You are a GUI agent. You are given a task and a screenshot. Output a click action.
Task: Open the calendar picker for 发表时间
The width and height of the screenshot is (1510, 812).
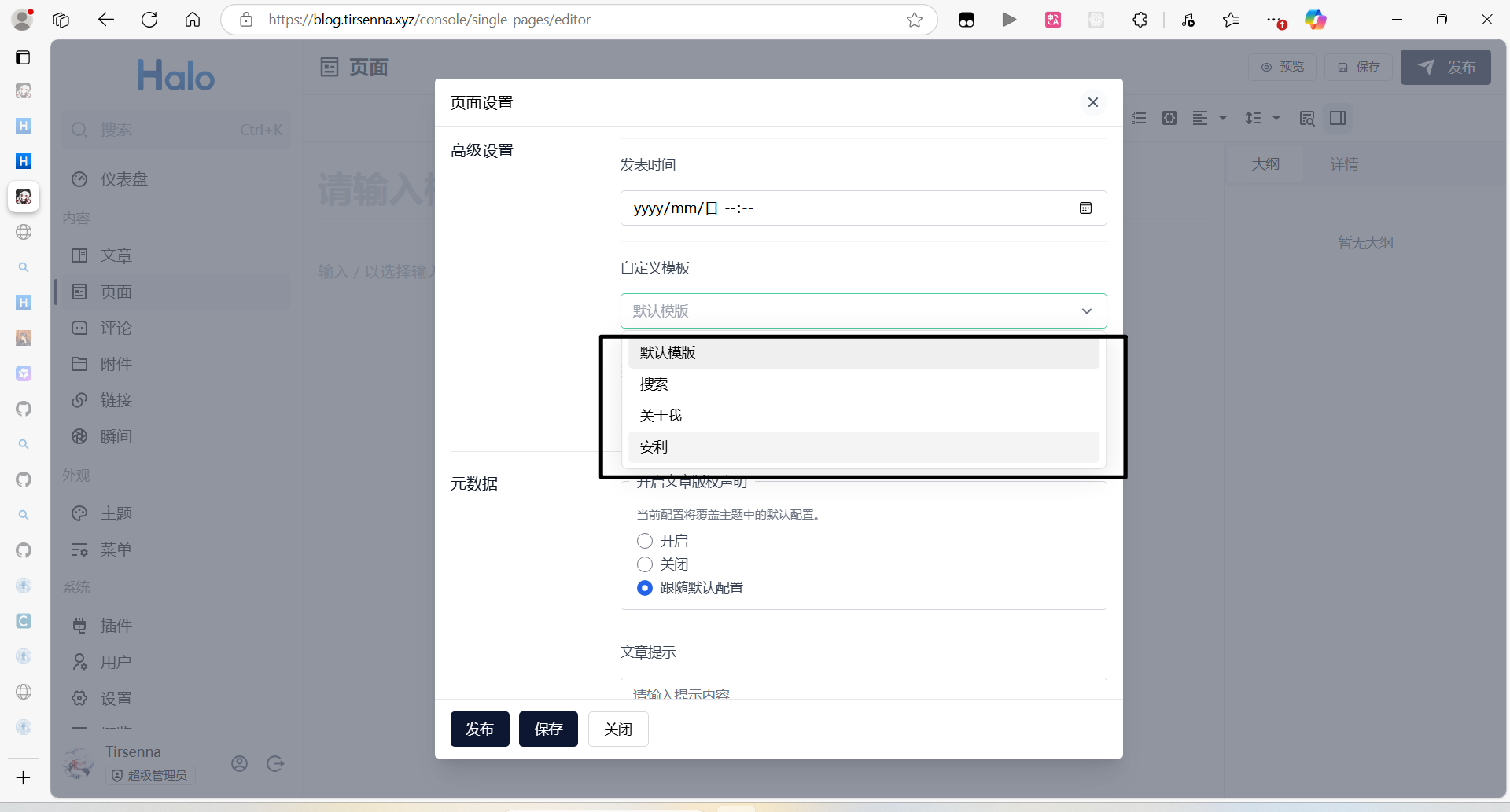(x=1085, y=208)
